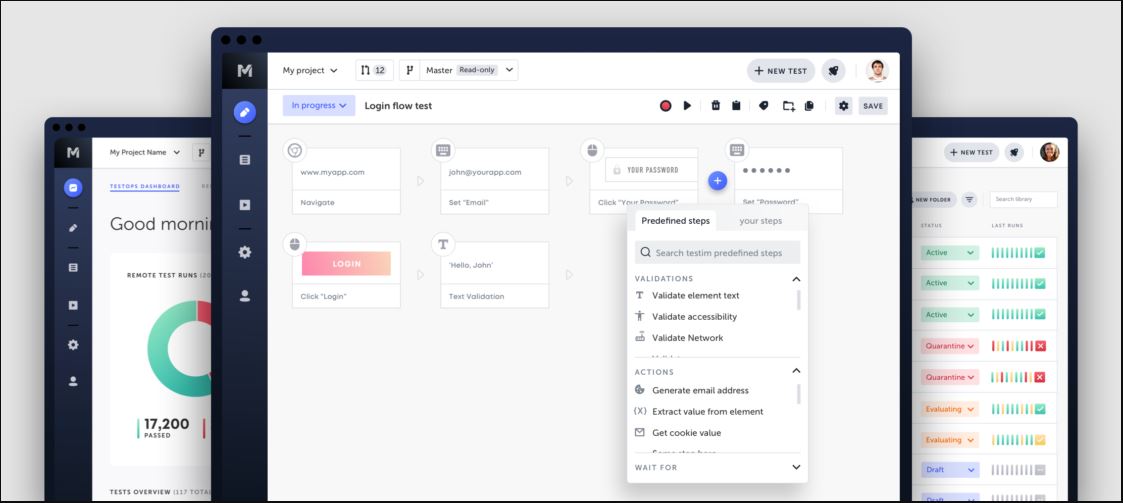Open the blue Draft status dropdown with full label
1123x503 pixels.
[950, 470]
